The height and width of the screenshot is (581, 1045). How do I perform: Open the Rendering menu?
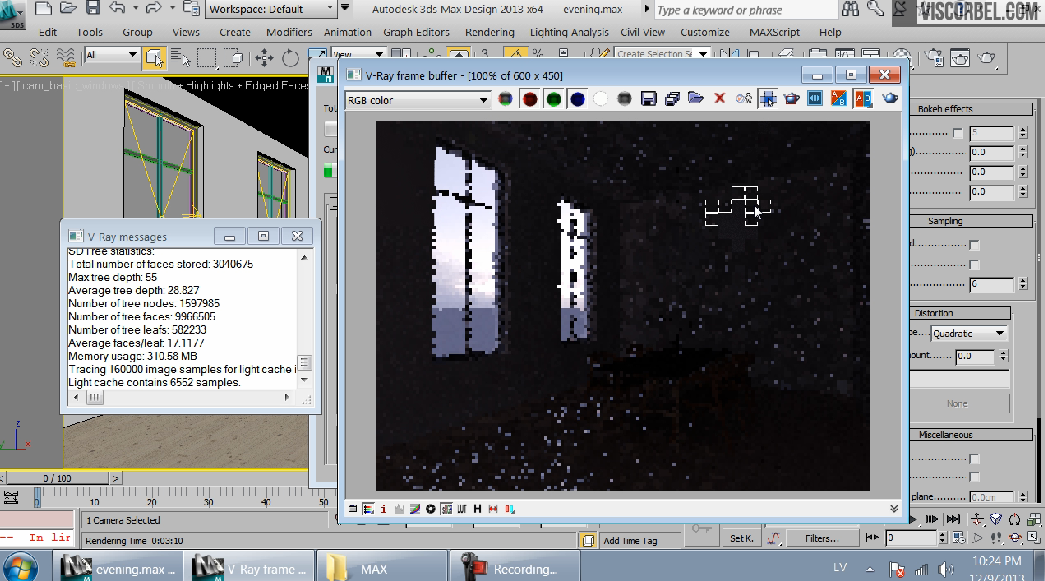[490, 32]
